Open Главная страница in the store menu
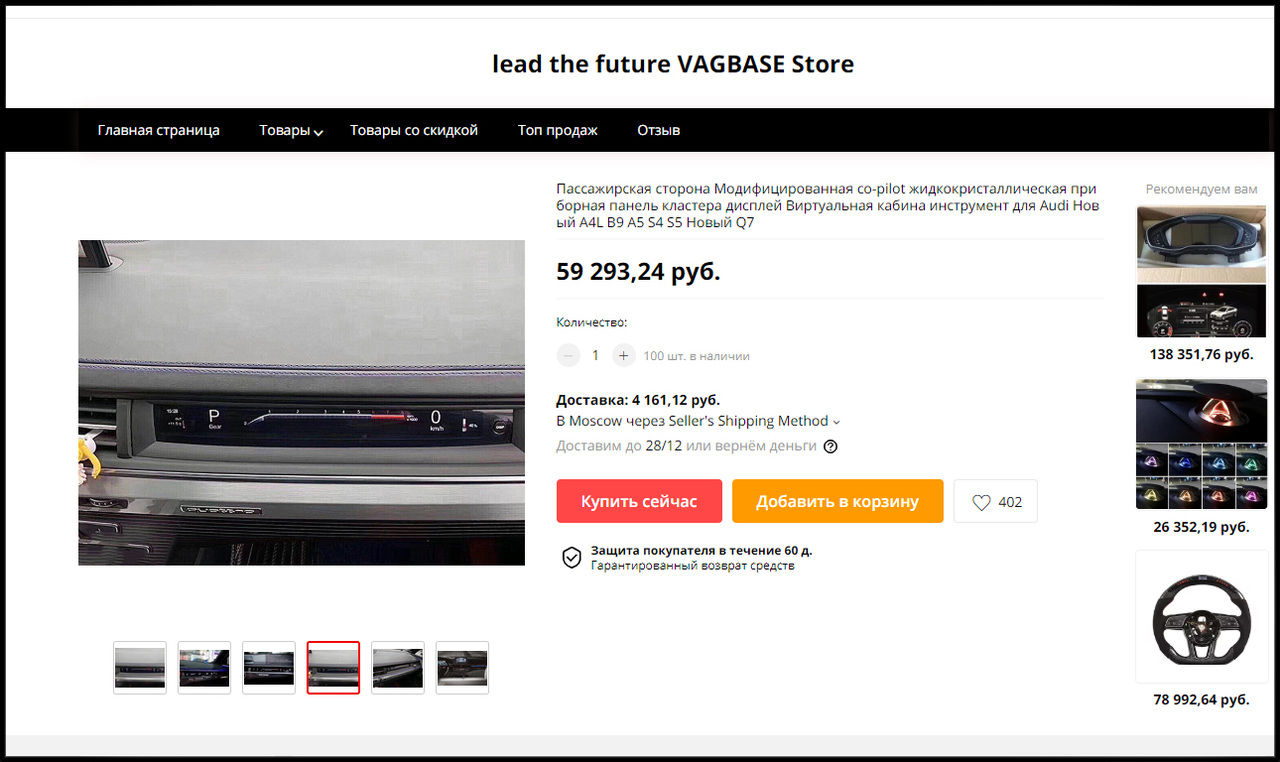The image size is (1280, 762). pyautogui.click(x=158, y=130)
